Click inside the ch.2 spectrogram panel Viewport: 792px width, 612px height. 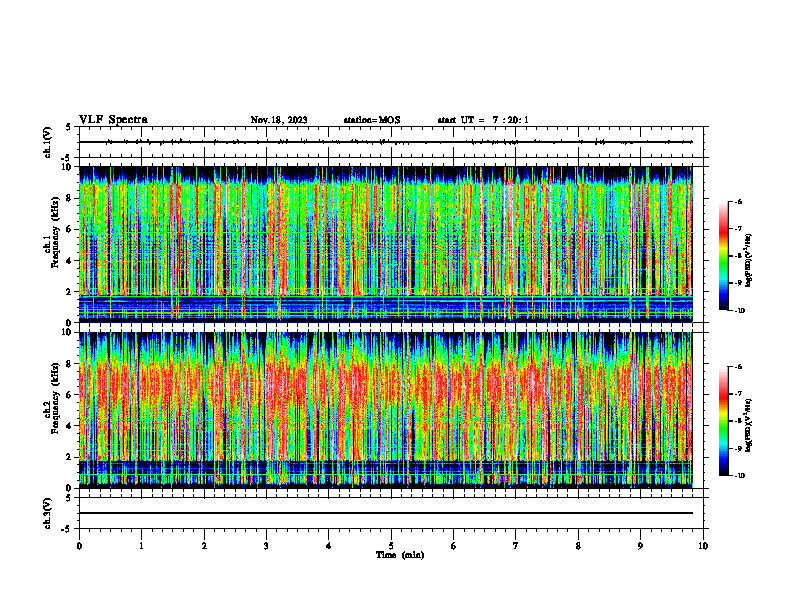point(385,410)
